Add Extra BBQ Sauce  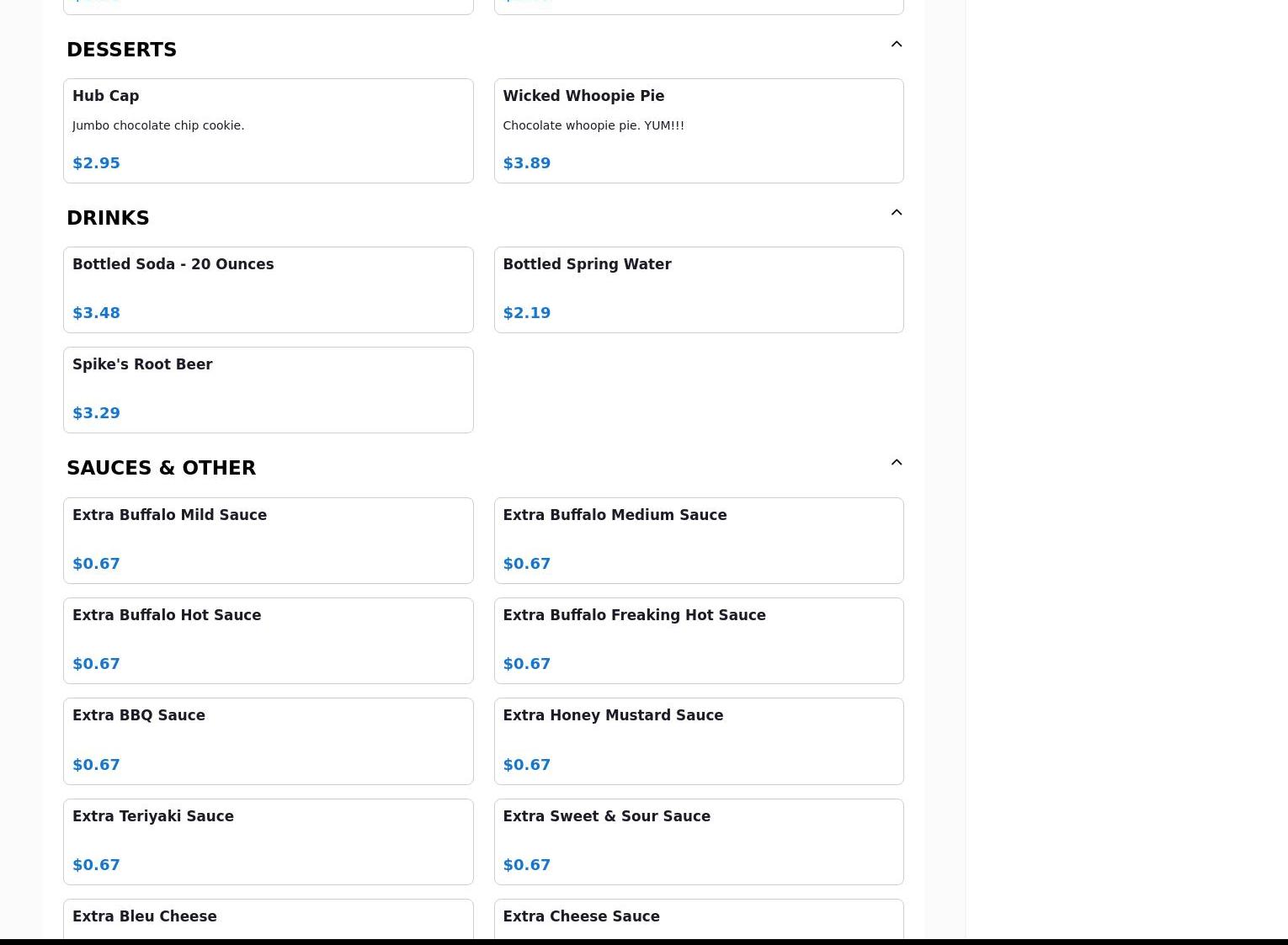268,741
